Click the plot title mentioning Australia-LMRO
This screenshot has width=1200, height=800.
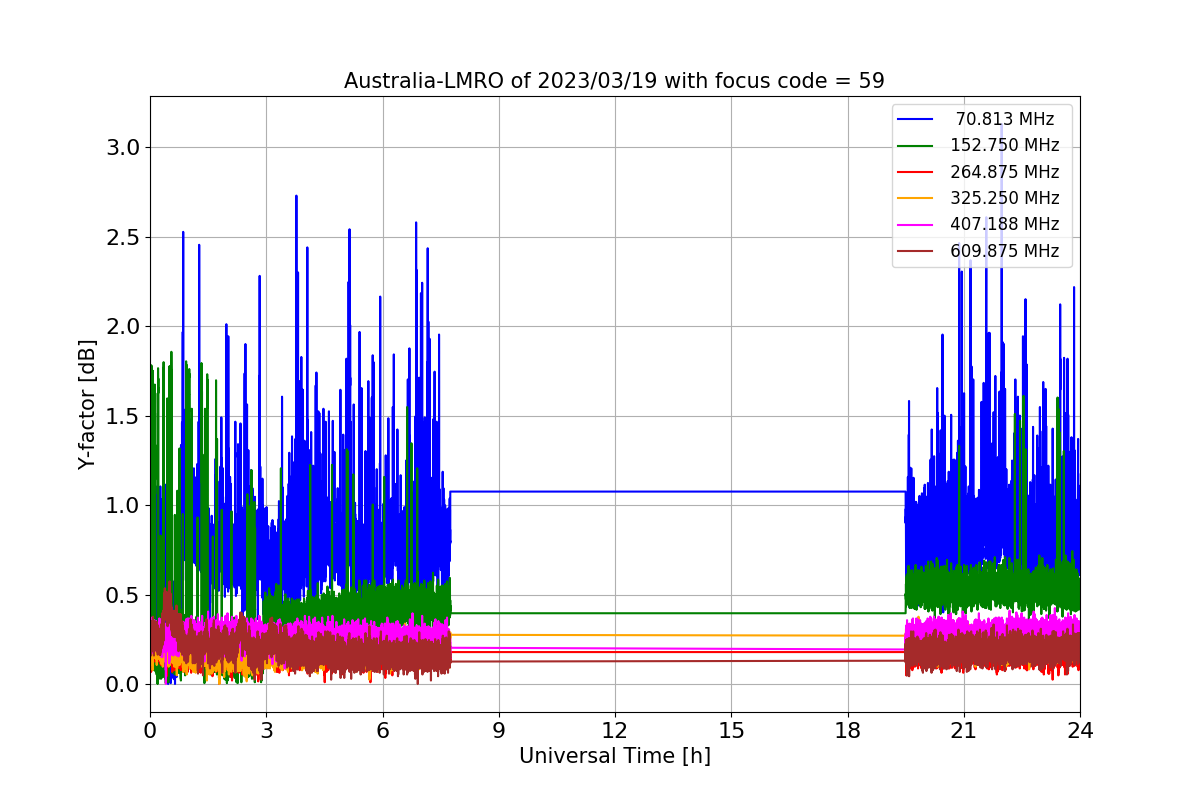614,81
